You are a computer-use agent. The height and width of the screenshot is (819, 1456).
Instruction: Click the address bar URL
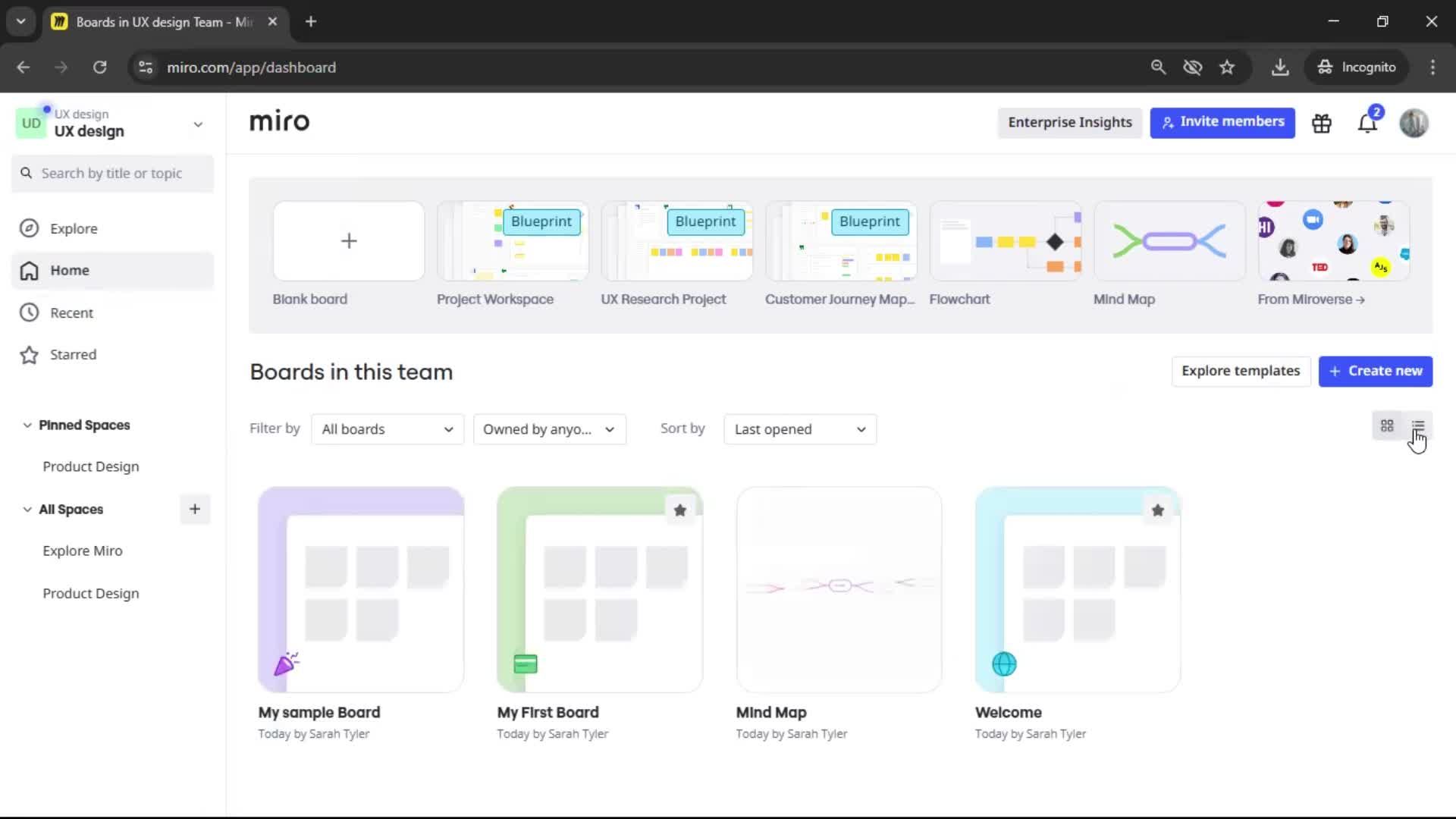click(x=251, y=67)
